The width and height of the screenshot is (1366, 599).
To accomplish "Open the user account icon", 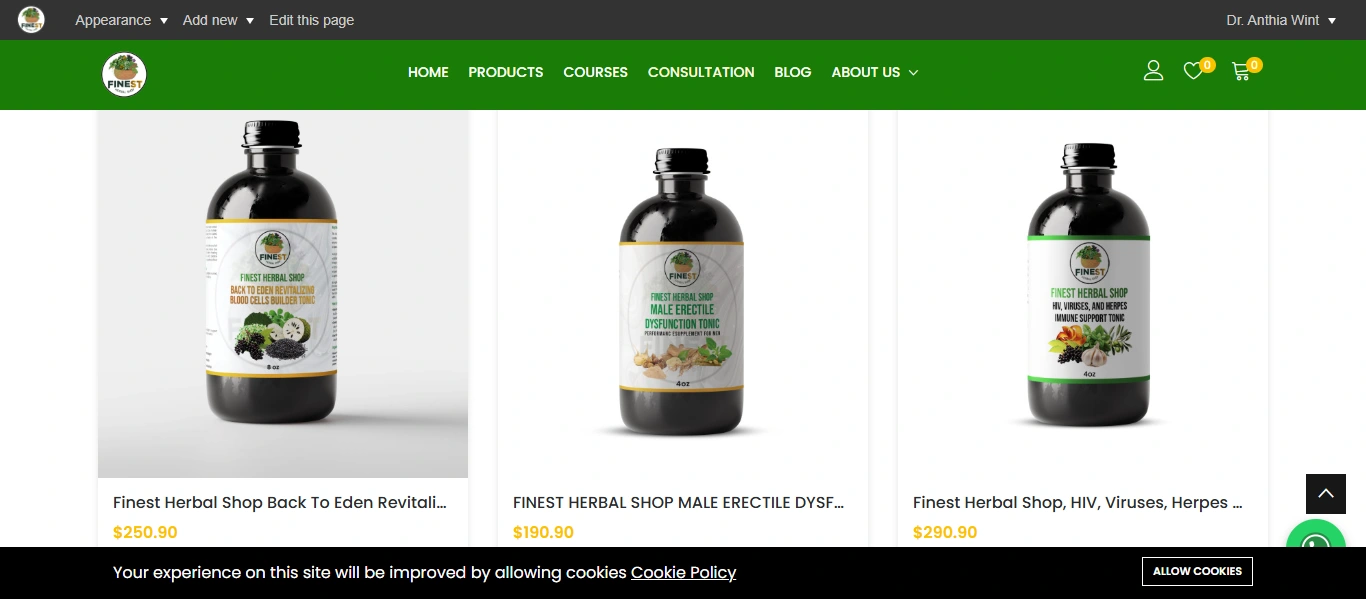I will coord(1153,71).
